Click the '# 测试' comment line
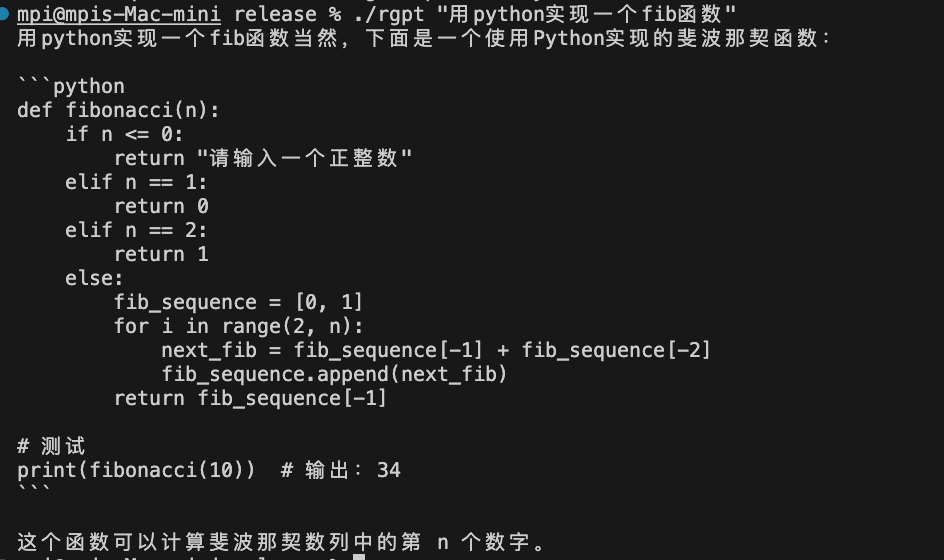The height and width of the screenshot is (560, 944). coord(51,447)
